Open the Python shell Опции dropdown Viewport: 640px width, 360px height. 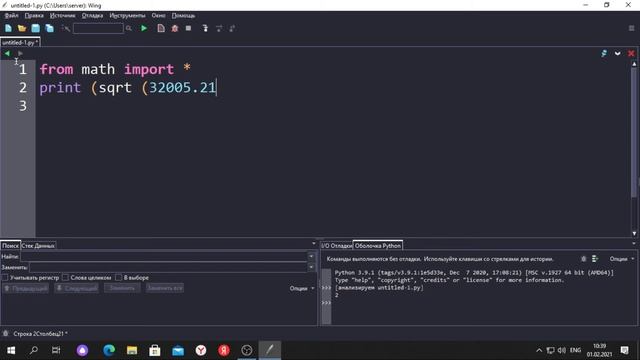click(622, 259)
